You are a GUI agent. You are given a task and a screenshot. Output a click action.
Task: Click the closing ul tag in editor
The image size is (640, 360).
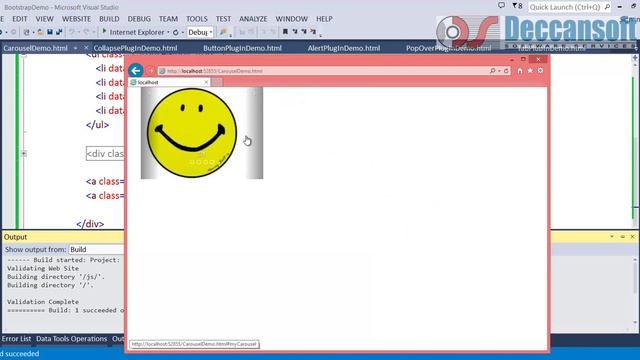(x=98, y=125)
